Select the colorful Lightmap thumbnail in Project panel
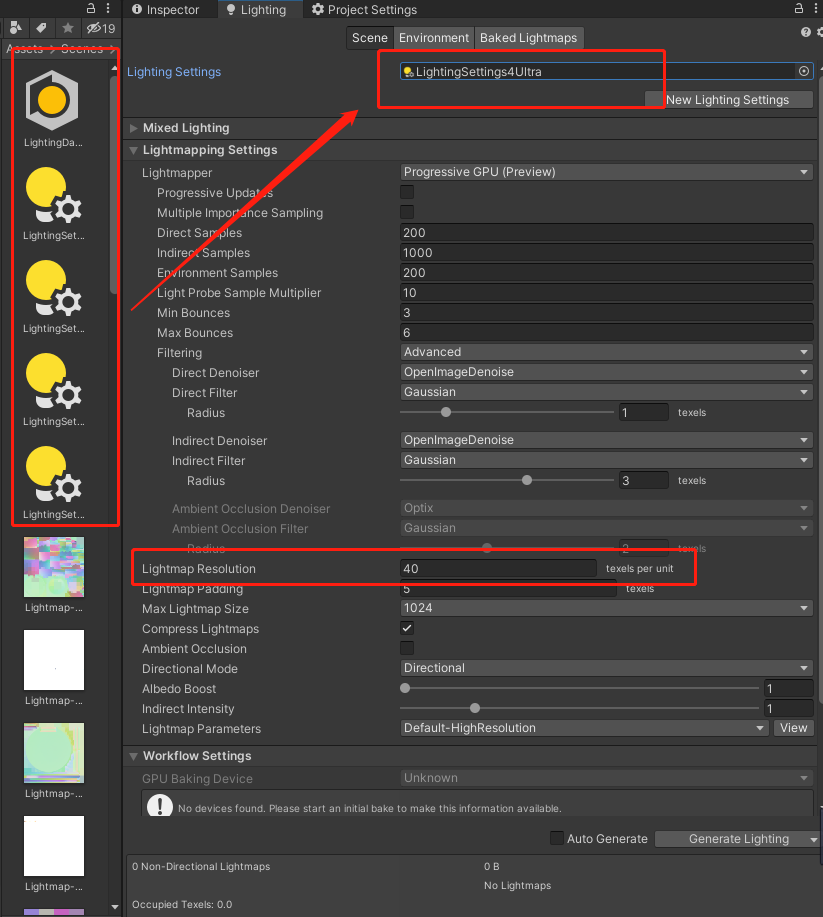 click(x=53, y=566)
